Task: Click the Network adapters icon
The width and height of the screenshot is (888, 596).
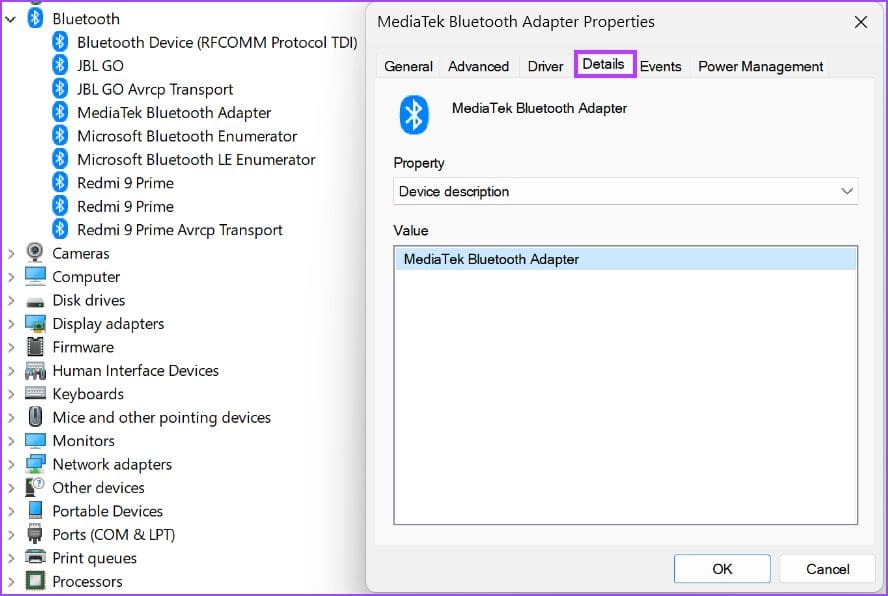Action: pos(35,464)
